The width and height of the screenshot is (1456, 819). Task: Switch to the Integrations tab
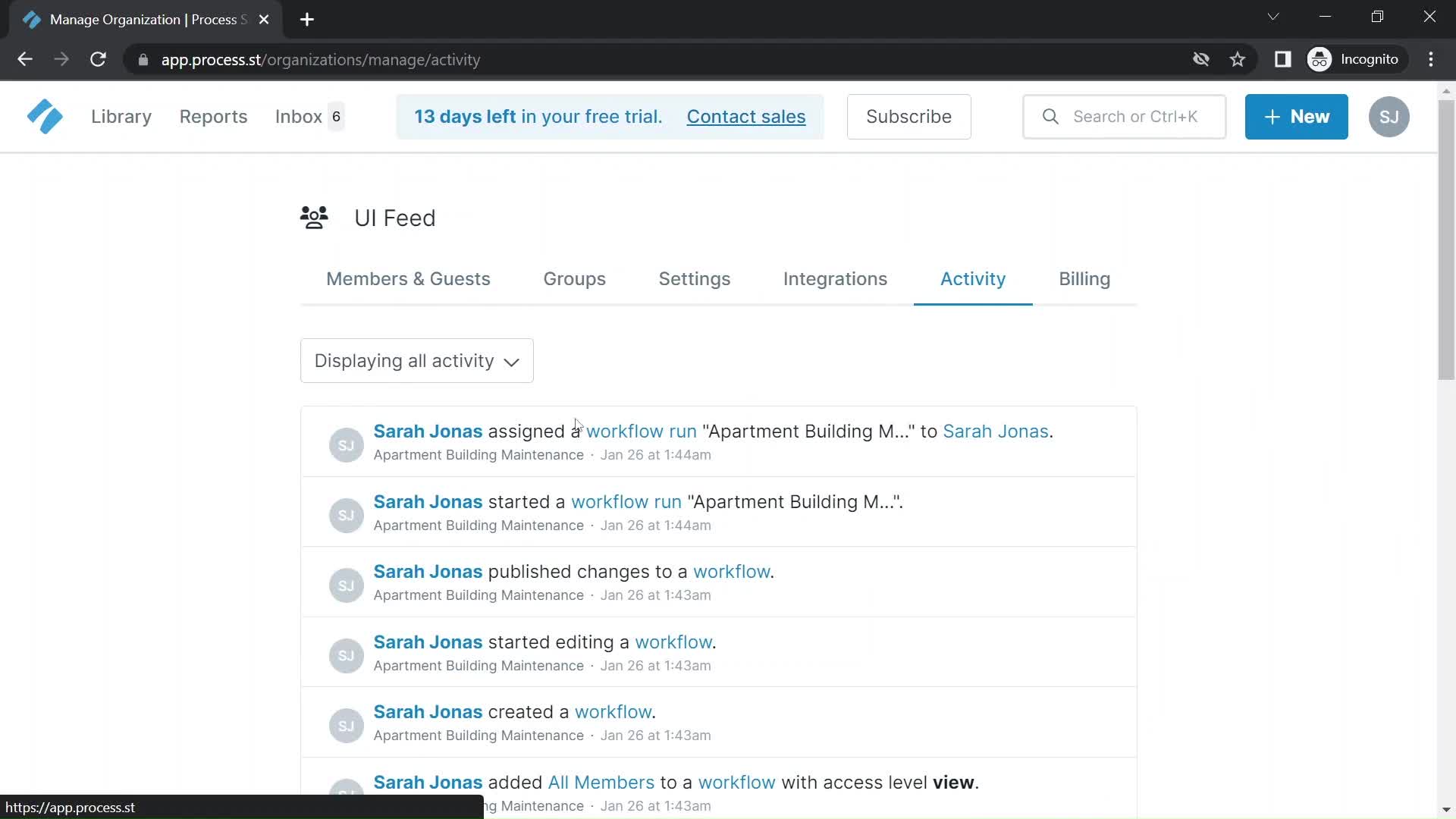coord(835,279)
